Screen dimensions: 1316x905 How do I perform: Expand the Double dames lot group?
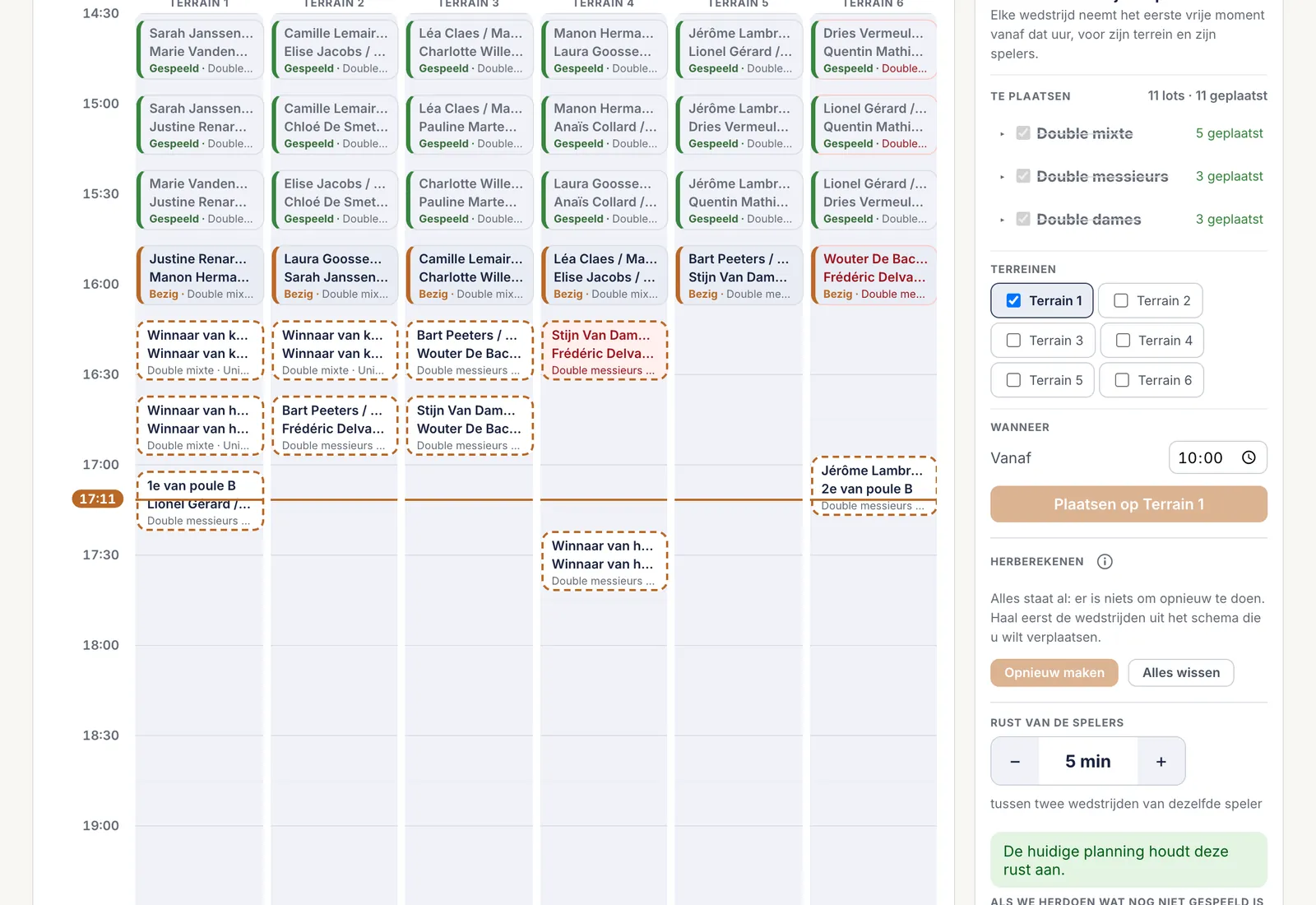pyautogui.click(x=1002, y=220)
